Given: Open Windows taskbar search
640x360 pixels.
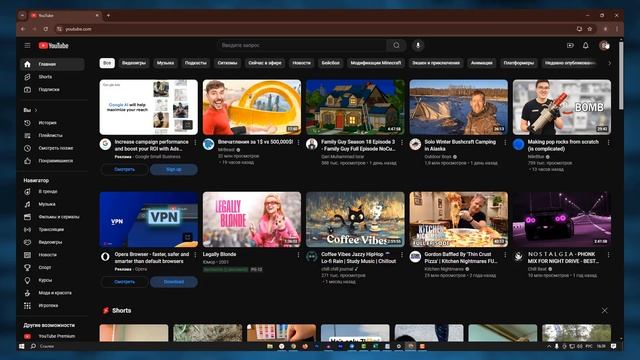Looking at the screenshot, I should point(33,346).
